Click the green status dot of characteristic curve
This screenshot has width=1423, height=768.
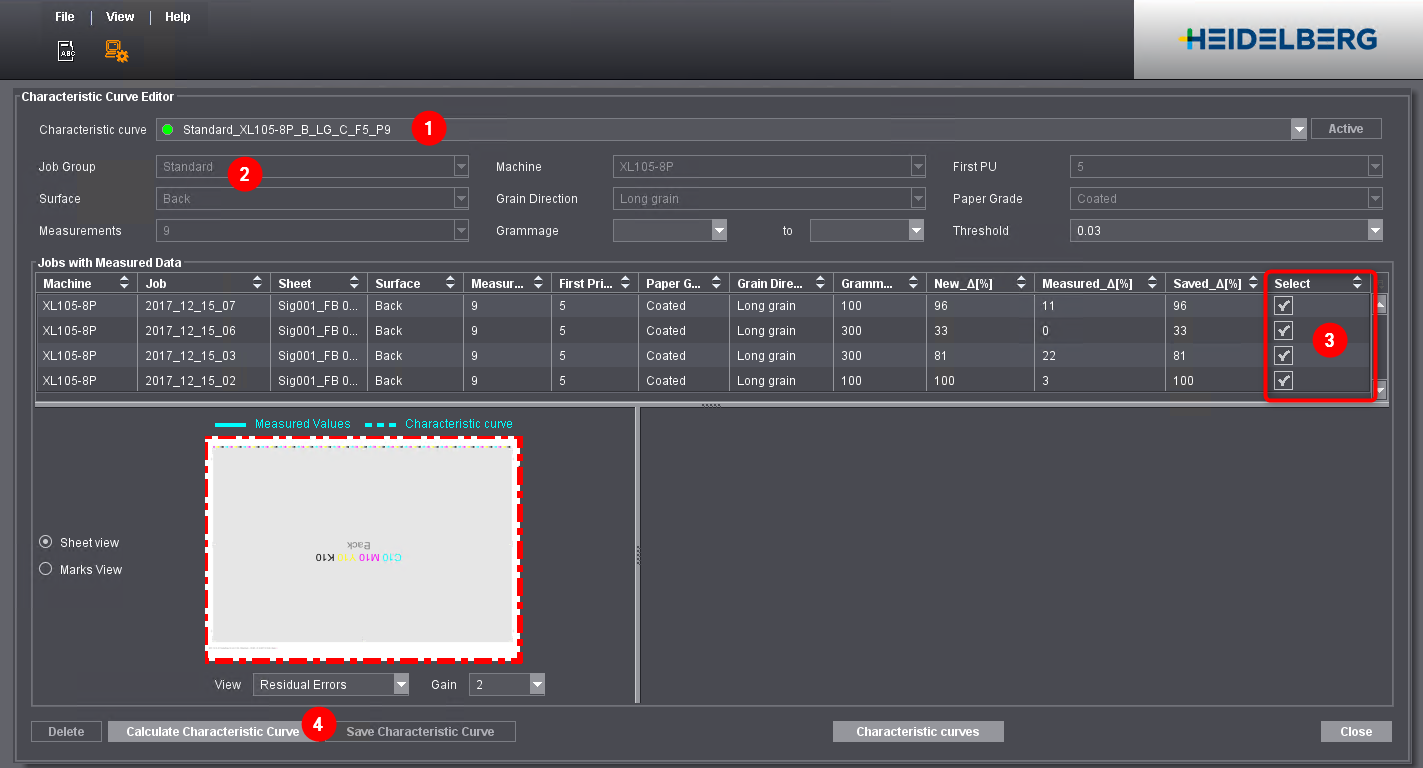(x=167, y=129)
